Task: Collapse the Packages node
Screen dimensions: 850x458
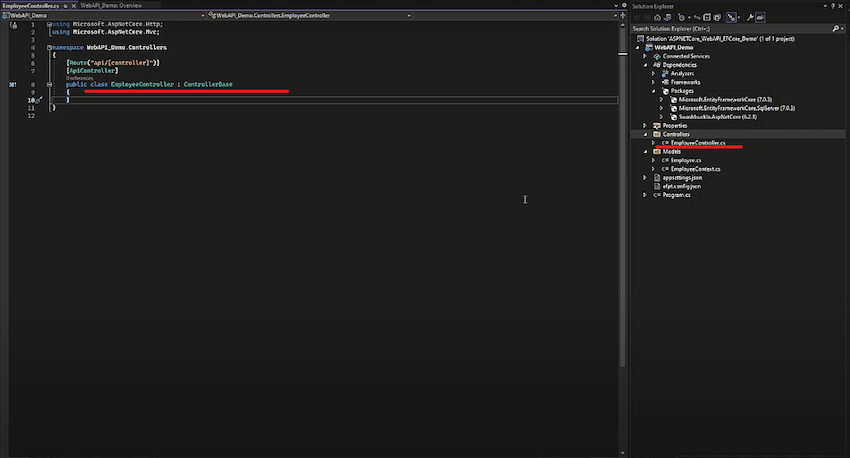Action: [653, 91]
